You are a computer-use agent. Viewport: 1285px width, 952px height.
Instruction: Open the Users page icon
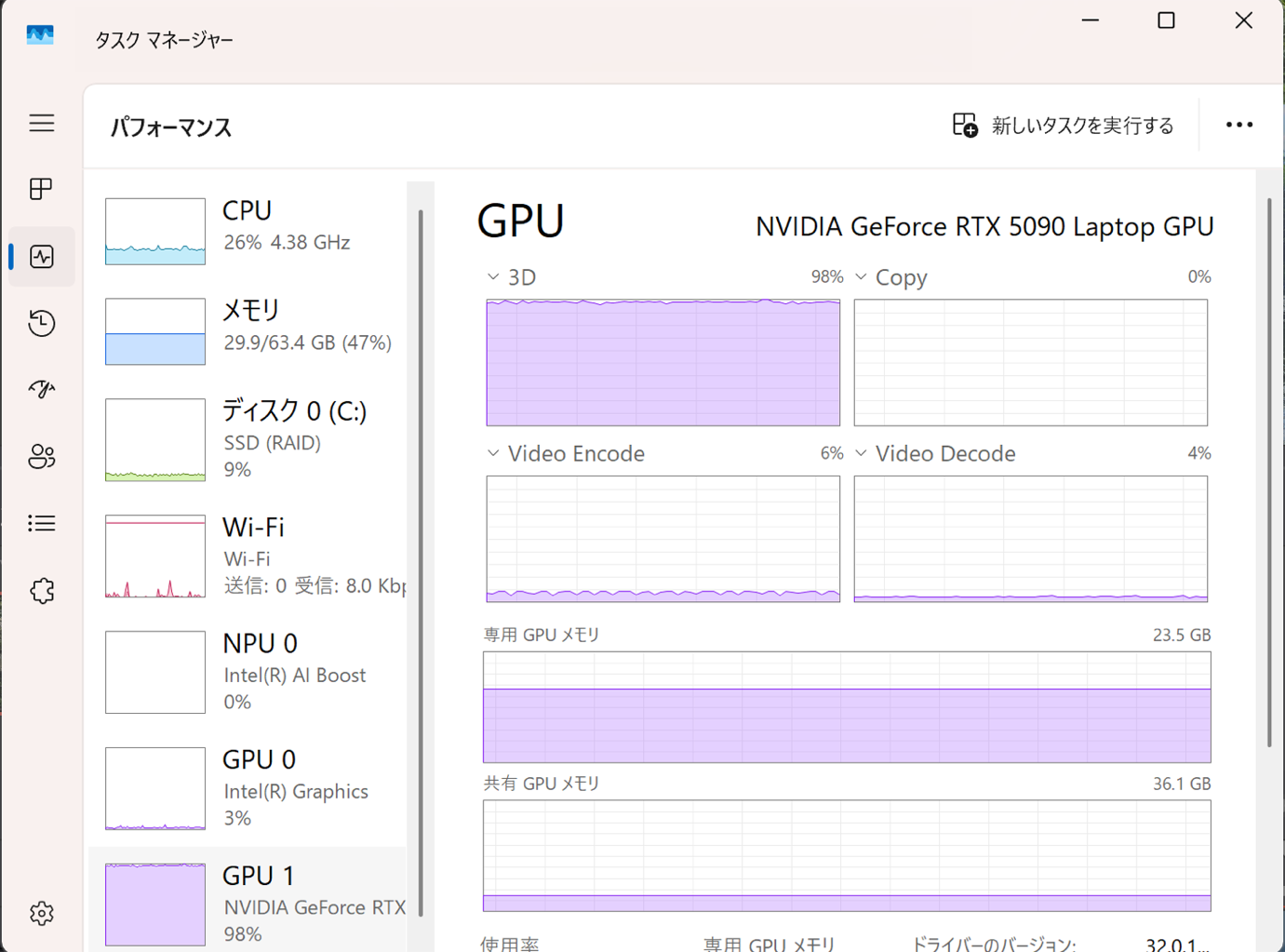pos(42,456)
